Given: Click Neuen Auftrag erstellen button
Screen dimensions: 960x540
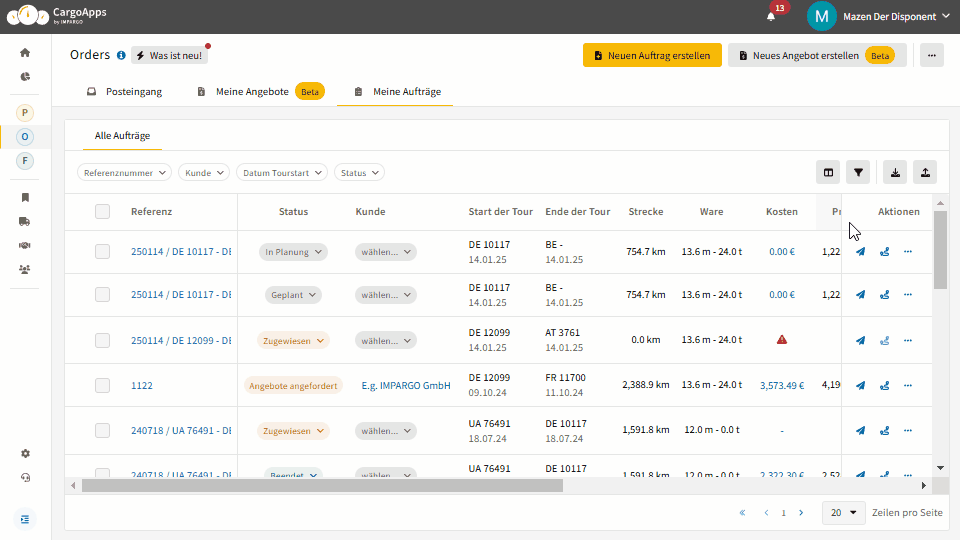Looking at the screenshot, I should click(x=652, y=55).
